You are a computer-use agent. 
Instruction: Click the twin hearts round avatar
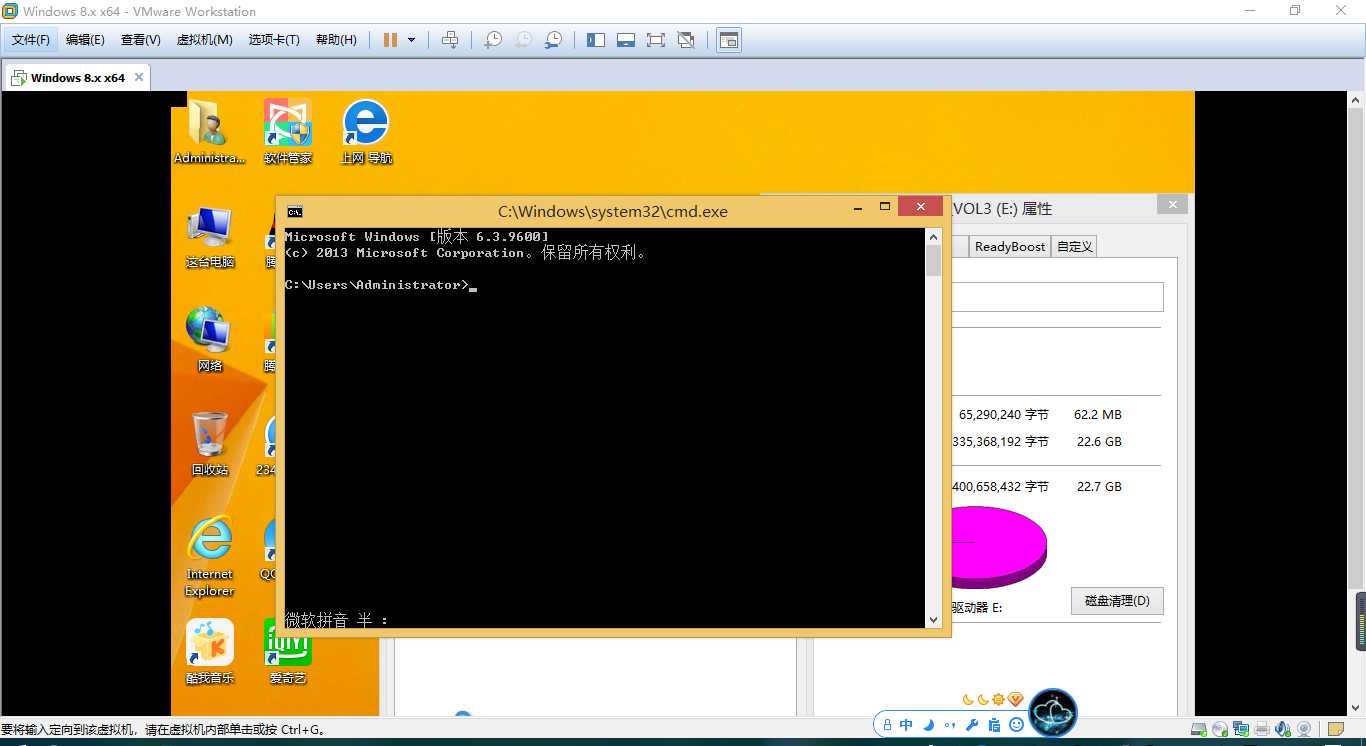click(x=1052, y=713)
